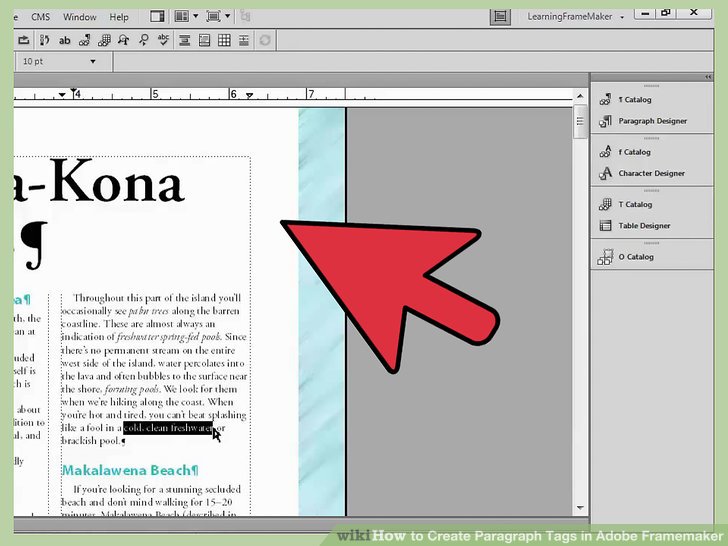Open the Object Catalog panel
This screenshot has width=728, height=546.
click(635, 257)
